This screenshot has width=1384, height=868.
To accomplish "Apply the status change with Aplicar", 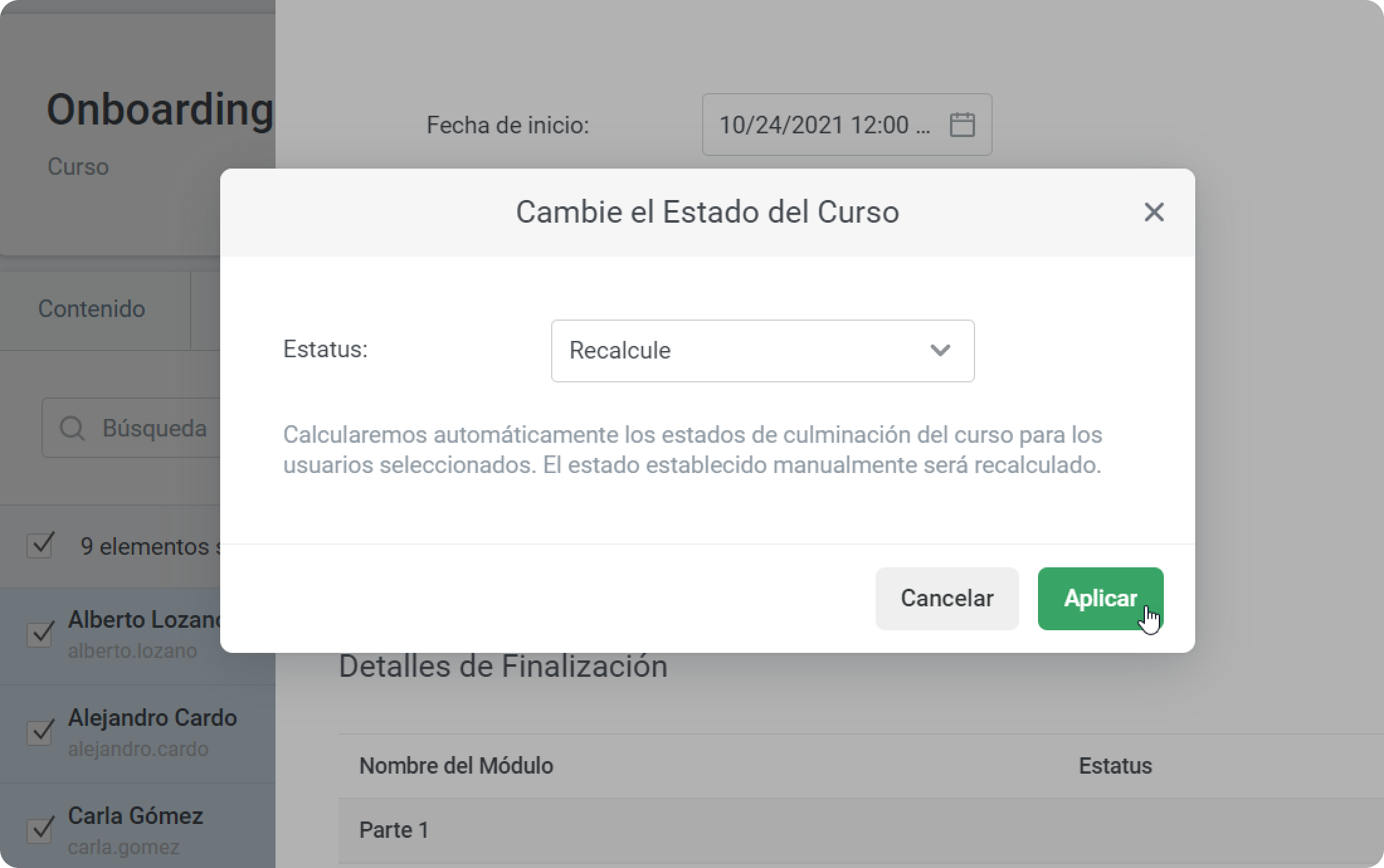I will (x=1100, y=598).
